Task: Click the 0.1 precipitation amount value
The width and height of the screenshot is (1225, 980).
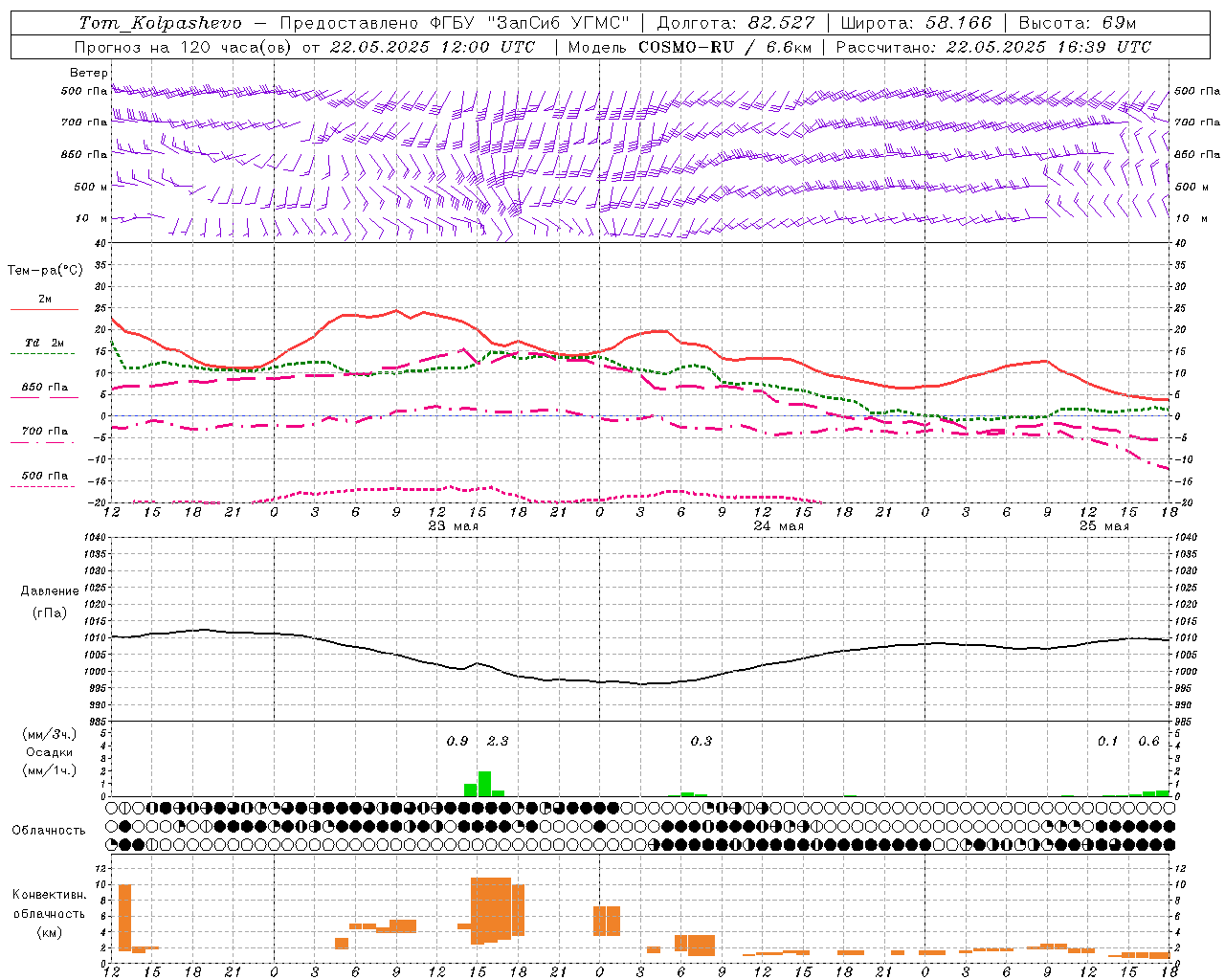Action: point(1108,741)
